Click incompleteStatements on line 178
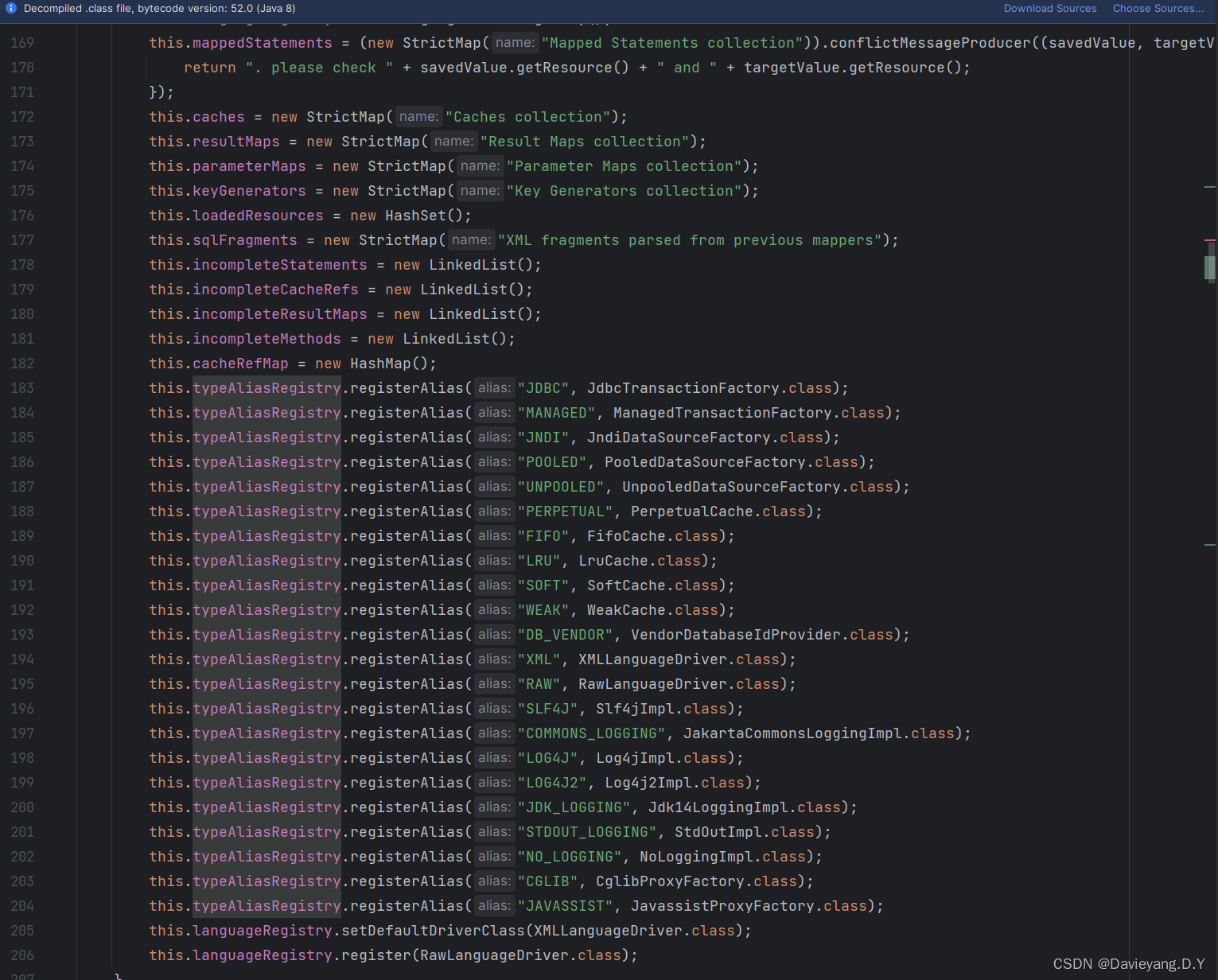The width and height of the screenshot is (1218, 980). (x=280, y=265)
